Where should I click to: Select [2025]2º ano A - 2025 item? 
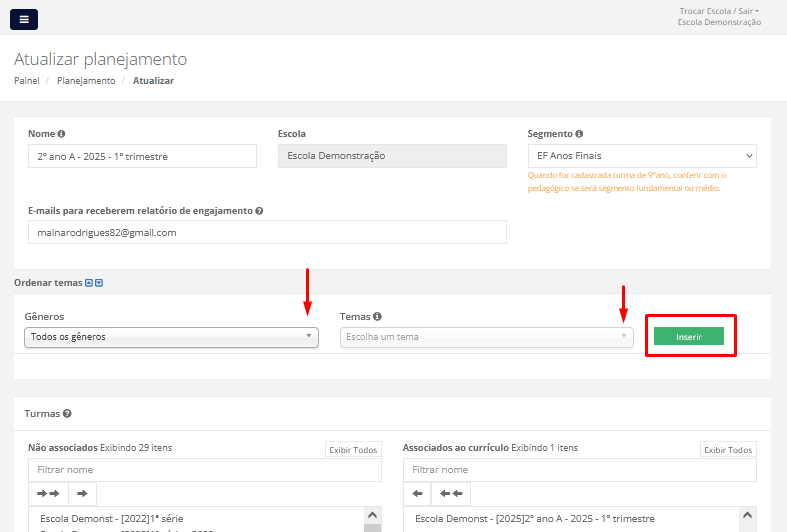tap(535, 518)
